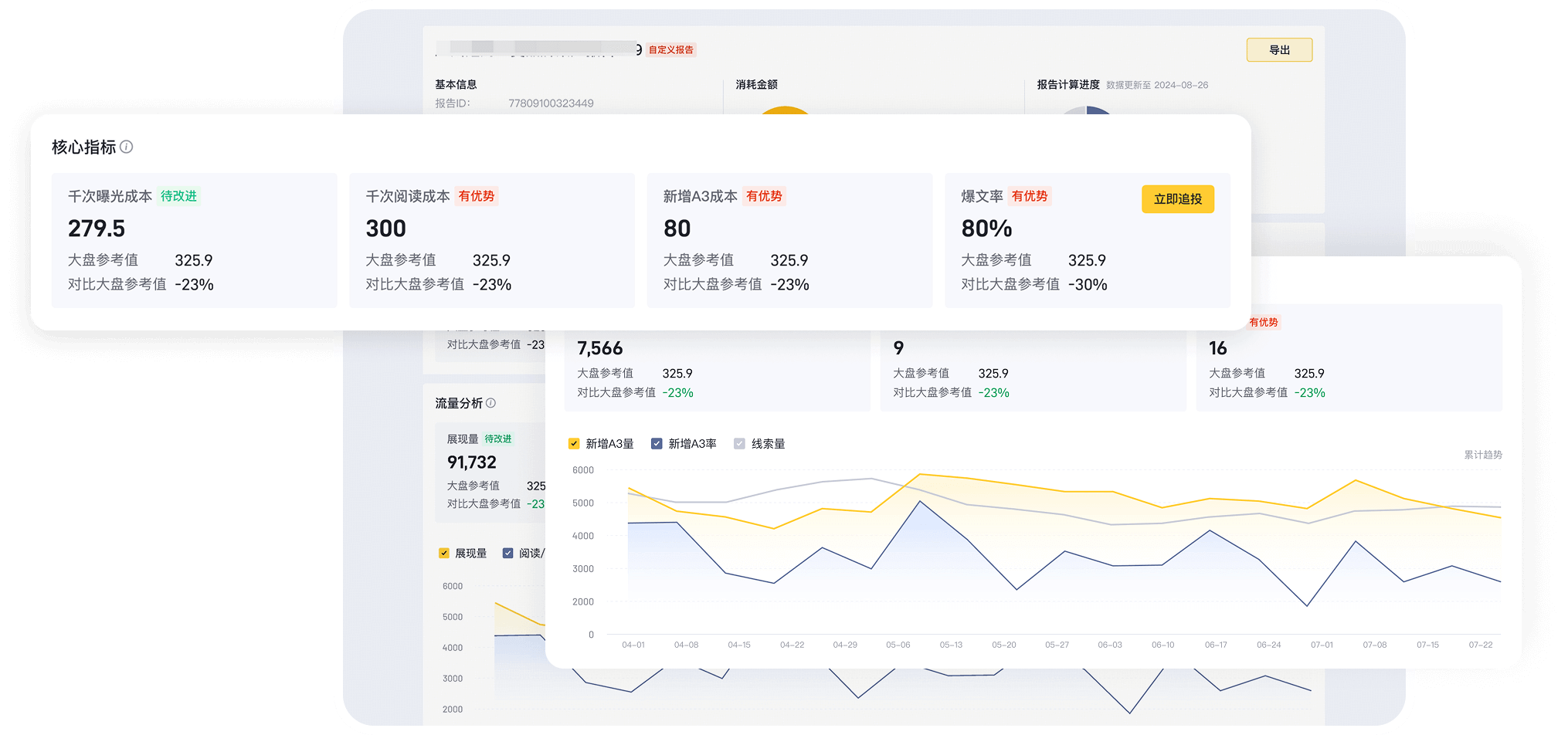Click the 消耗金额 heading
The width and height of the screenshot is (1568, 735).
point(756,85)
